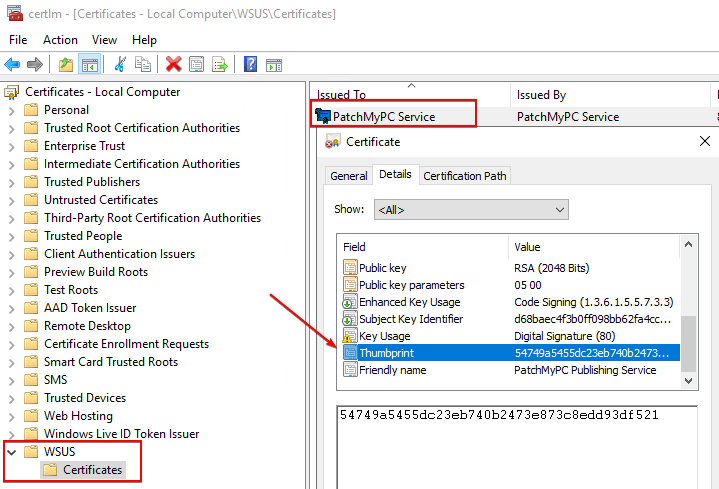
Task: Select the Windows Live ID Token Issuer store
Action: click(122, 434)
